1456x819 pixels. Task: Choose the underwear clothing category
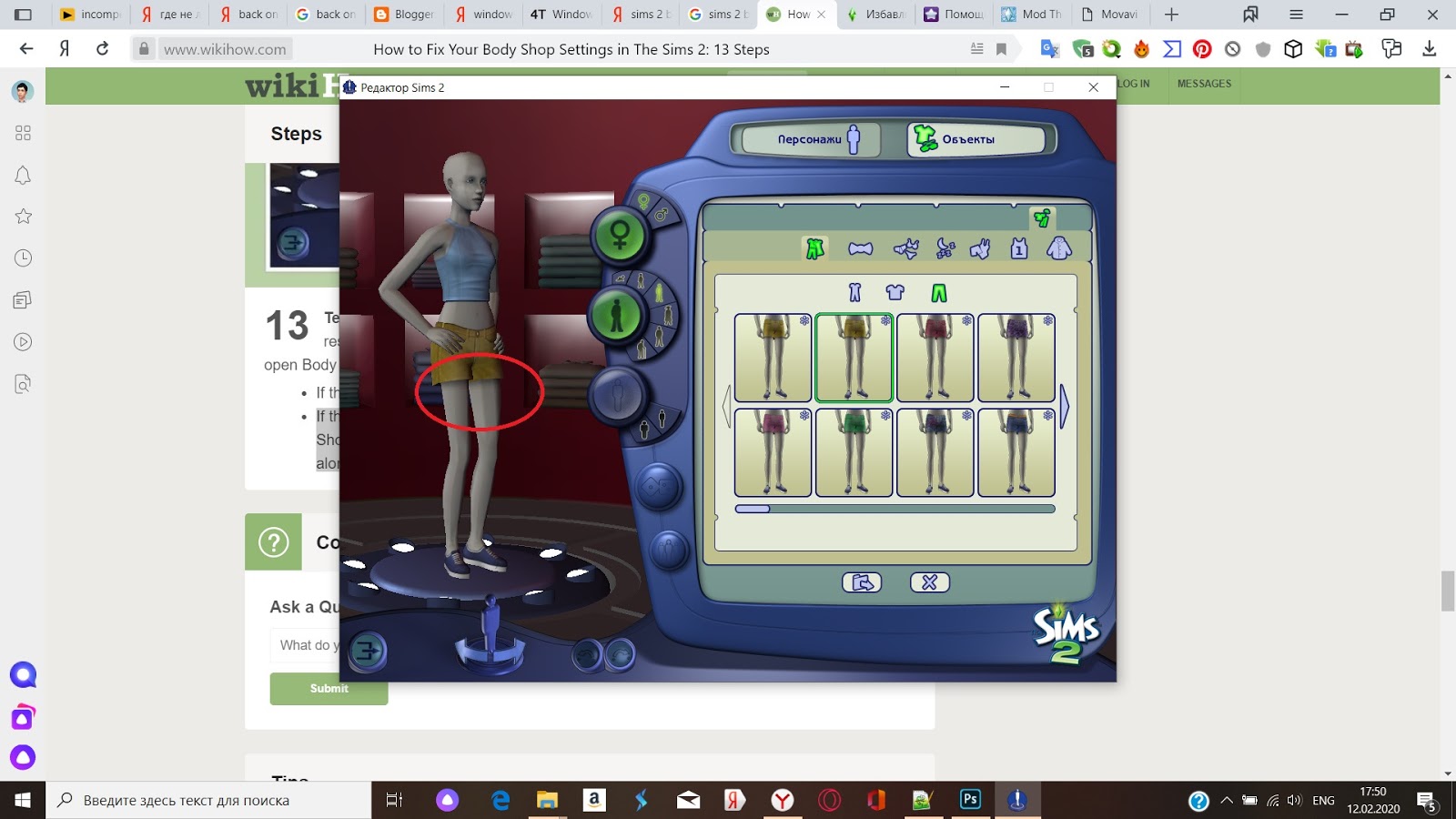coord(905,248)
